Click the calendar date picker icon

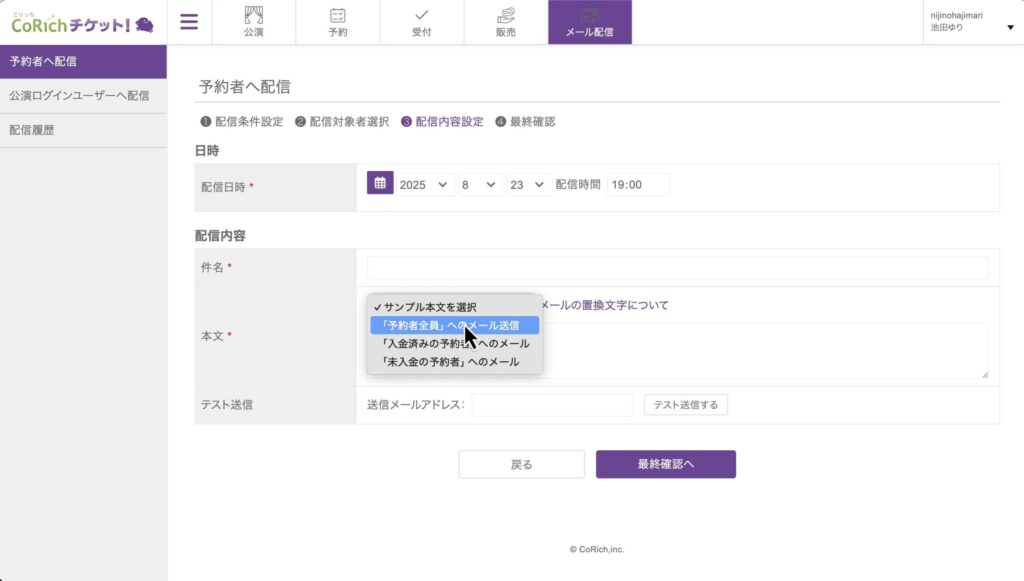[x=380, y=184]
